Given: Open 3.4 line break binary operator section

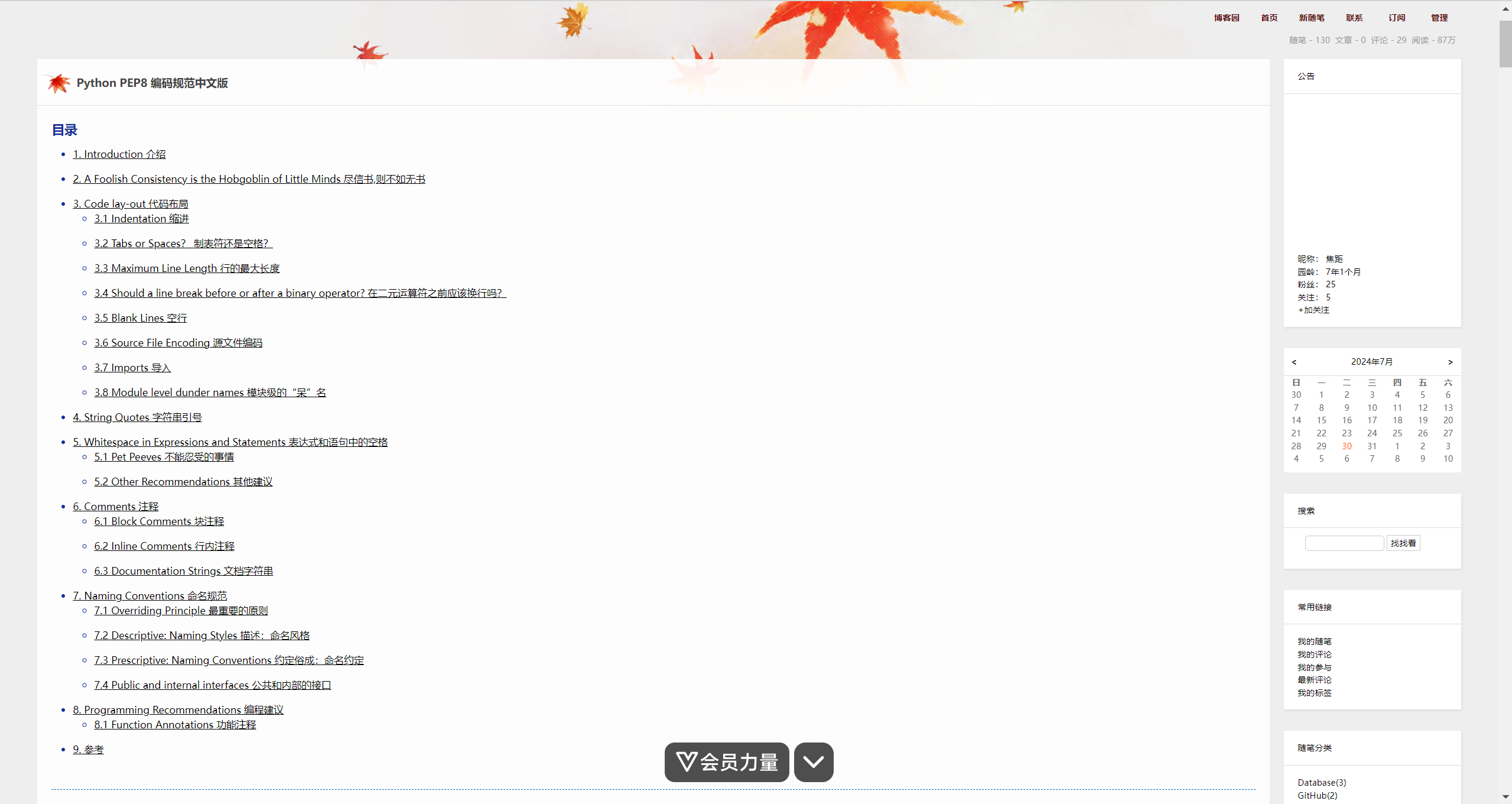Looking at the screenshot, I should point(300,293).
